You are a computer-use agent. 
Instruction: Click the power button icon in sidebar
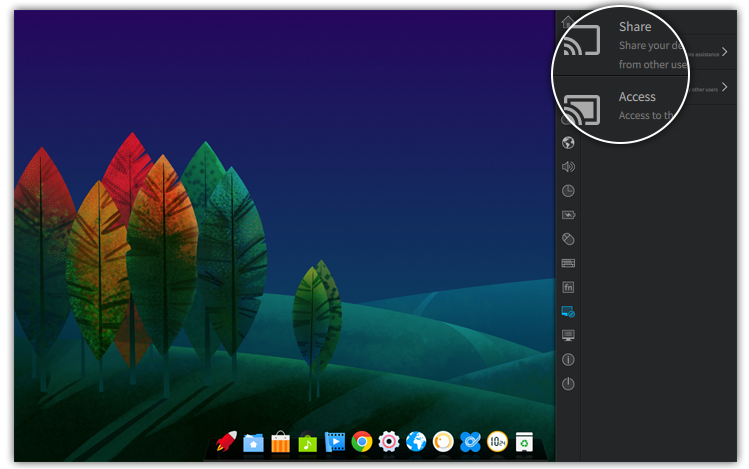[568, 384]
